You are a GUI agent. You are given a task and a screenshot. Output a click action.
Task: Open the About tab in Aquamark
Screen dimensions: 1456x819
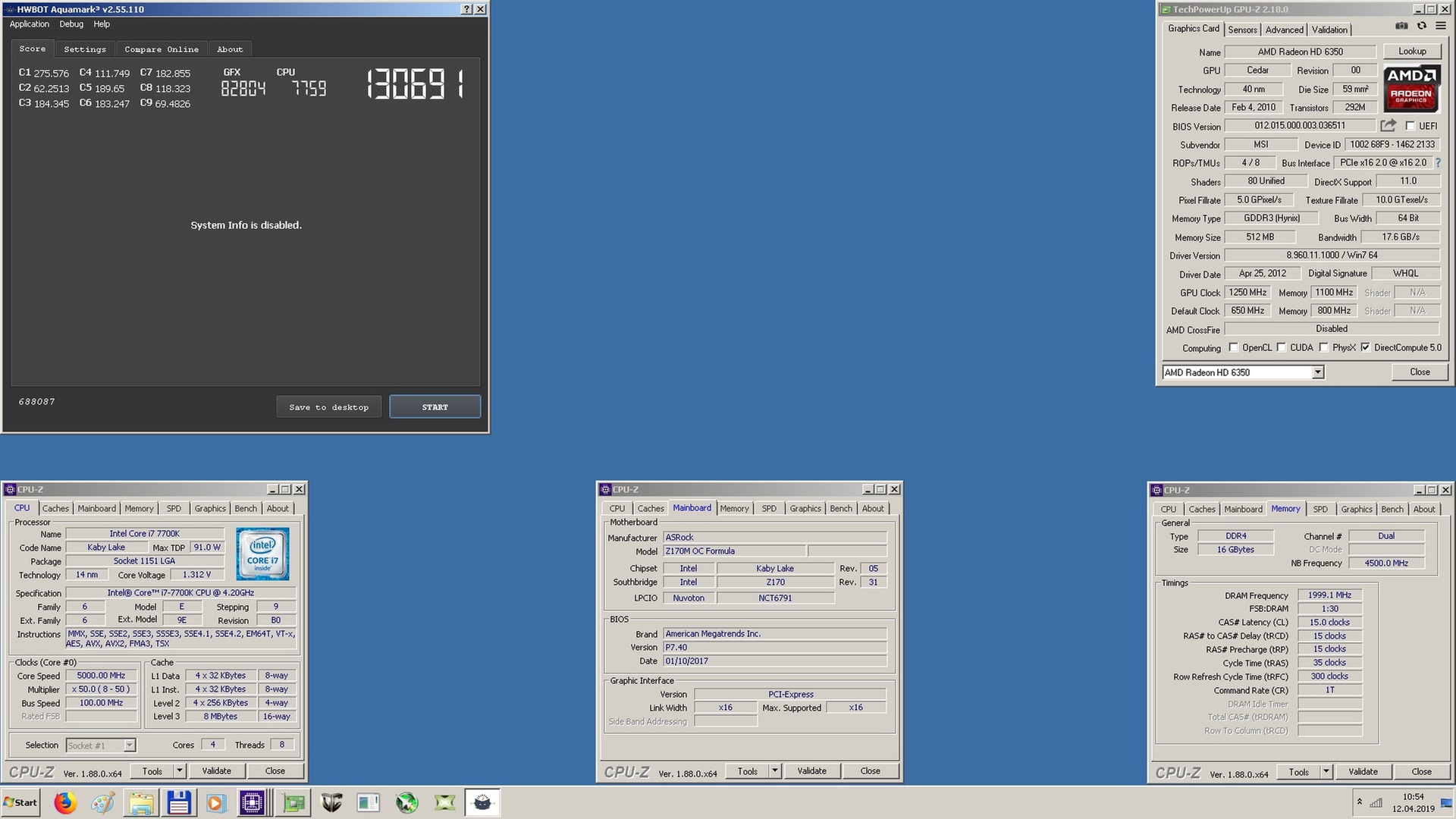[230, 49]
